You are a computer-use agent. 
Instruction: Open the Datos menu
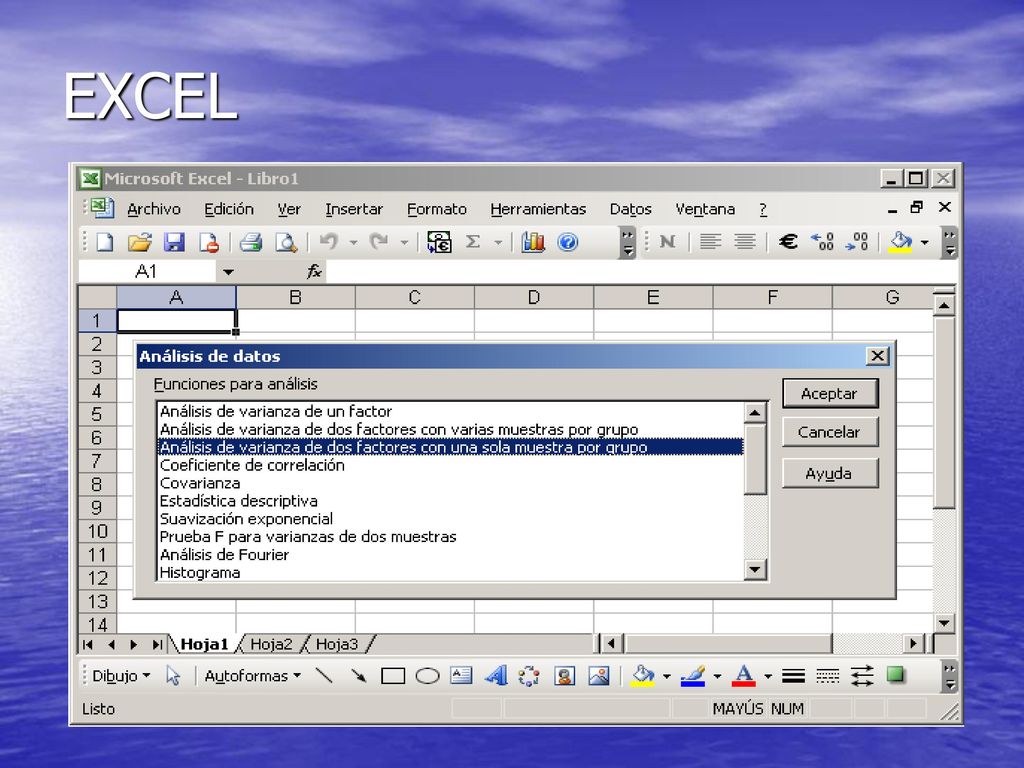click(x=631, y=209)
